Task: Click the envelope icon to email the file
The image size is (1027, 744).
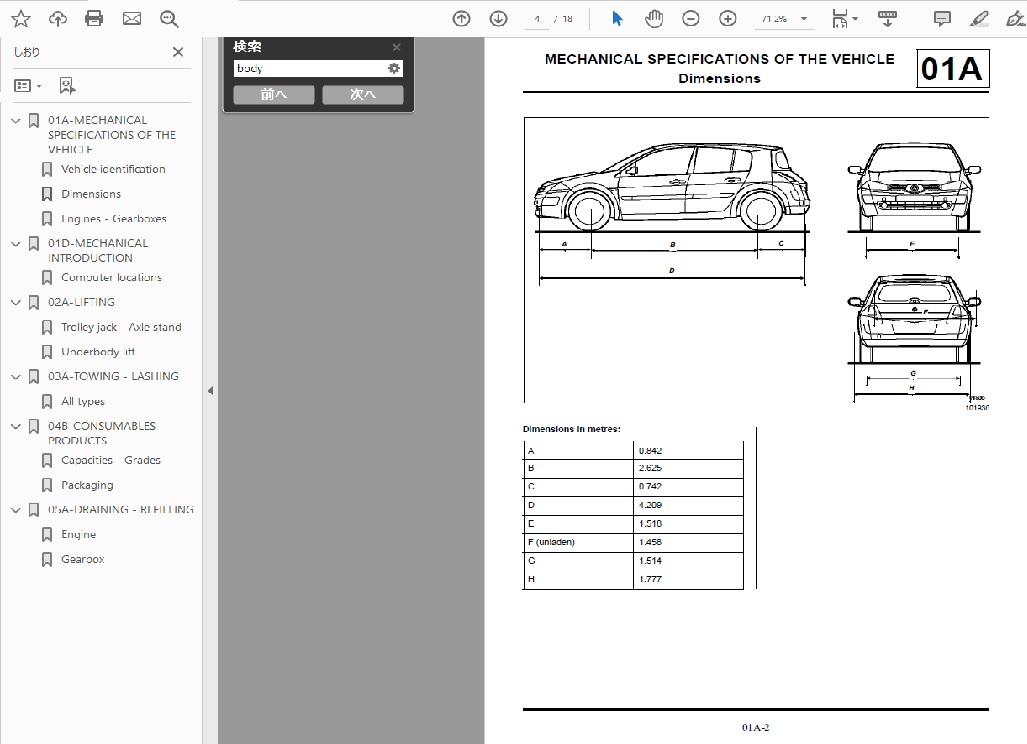Action: 132,19
